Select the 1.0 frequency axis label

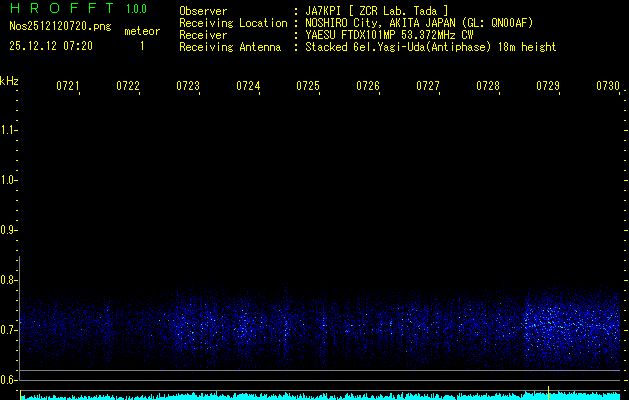(x=9, y=180)
